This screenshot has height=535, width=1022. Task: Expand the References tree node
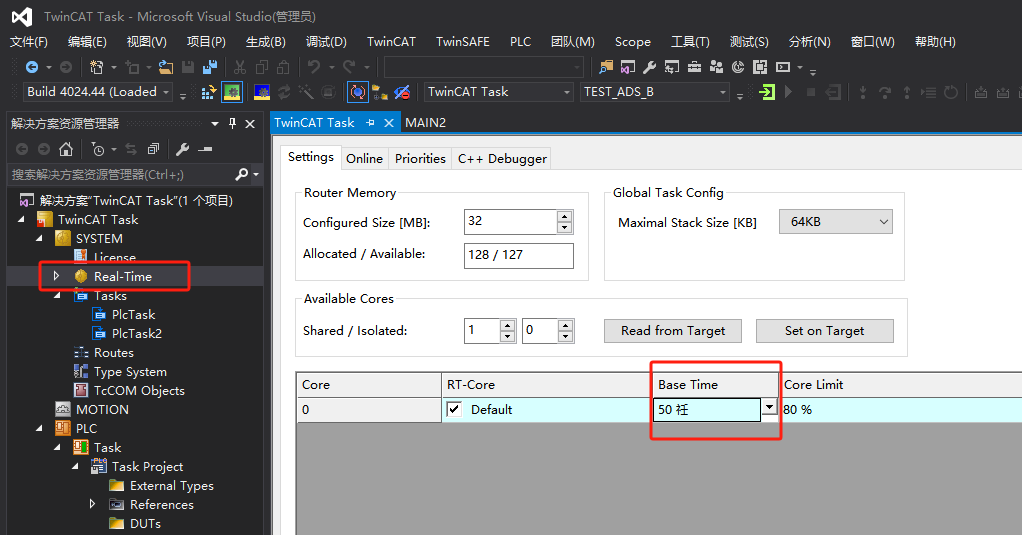click(x=92, y=504)
